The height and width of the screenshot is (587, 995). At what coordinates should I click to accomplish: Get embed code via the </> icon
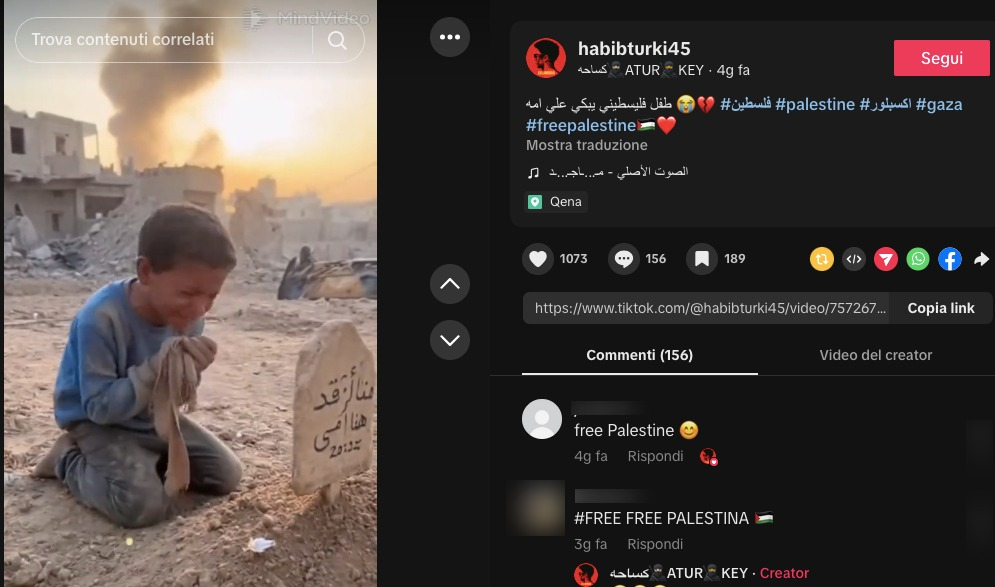tap(854, 259)
